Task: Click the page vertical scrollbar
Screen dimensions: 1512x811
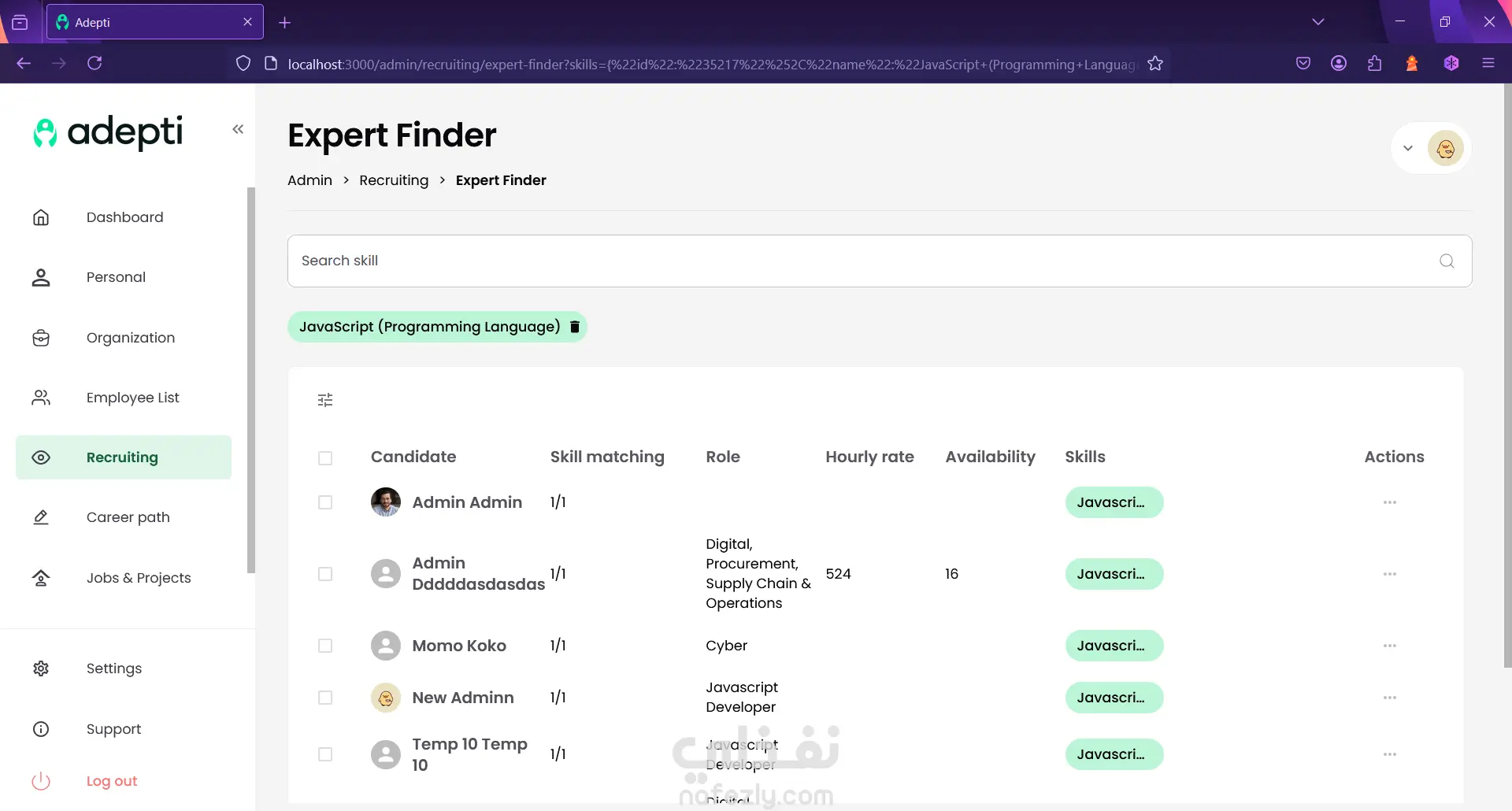Action: pyautogui.click(x=1507, y=376)
